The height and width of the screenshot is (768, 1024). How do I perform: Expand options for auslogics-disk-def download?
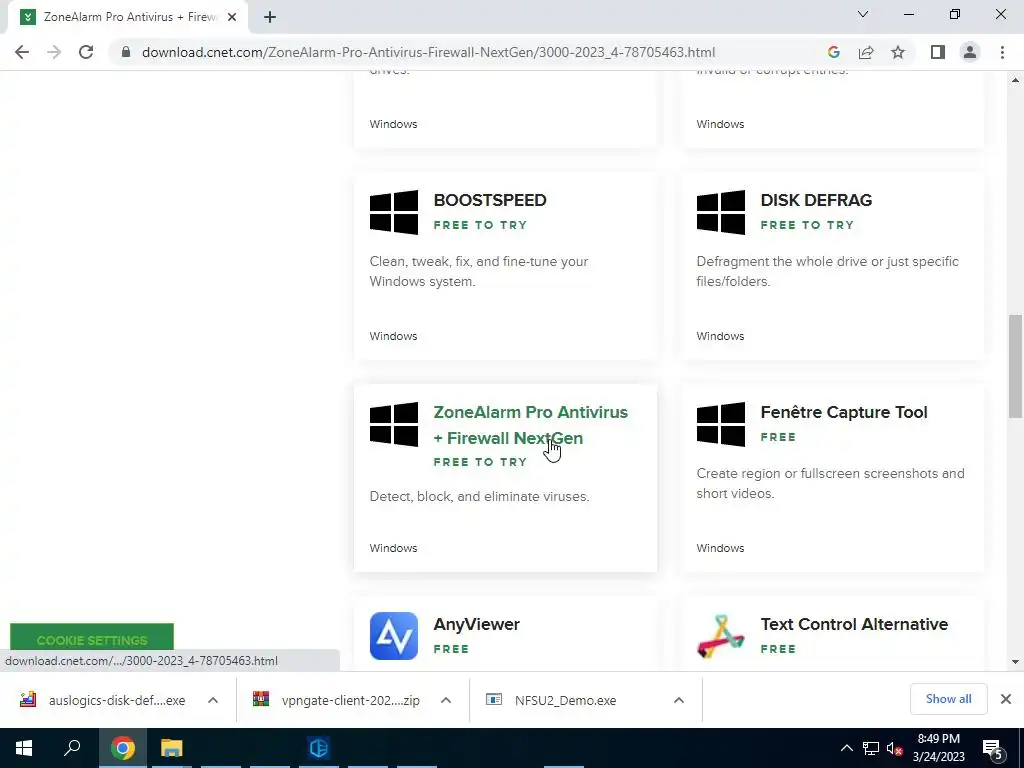pos(213,700)
